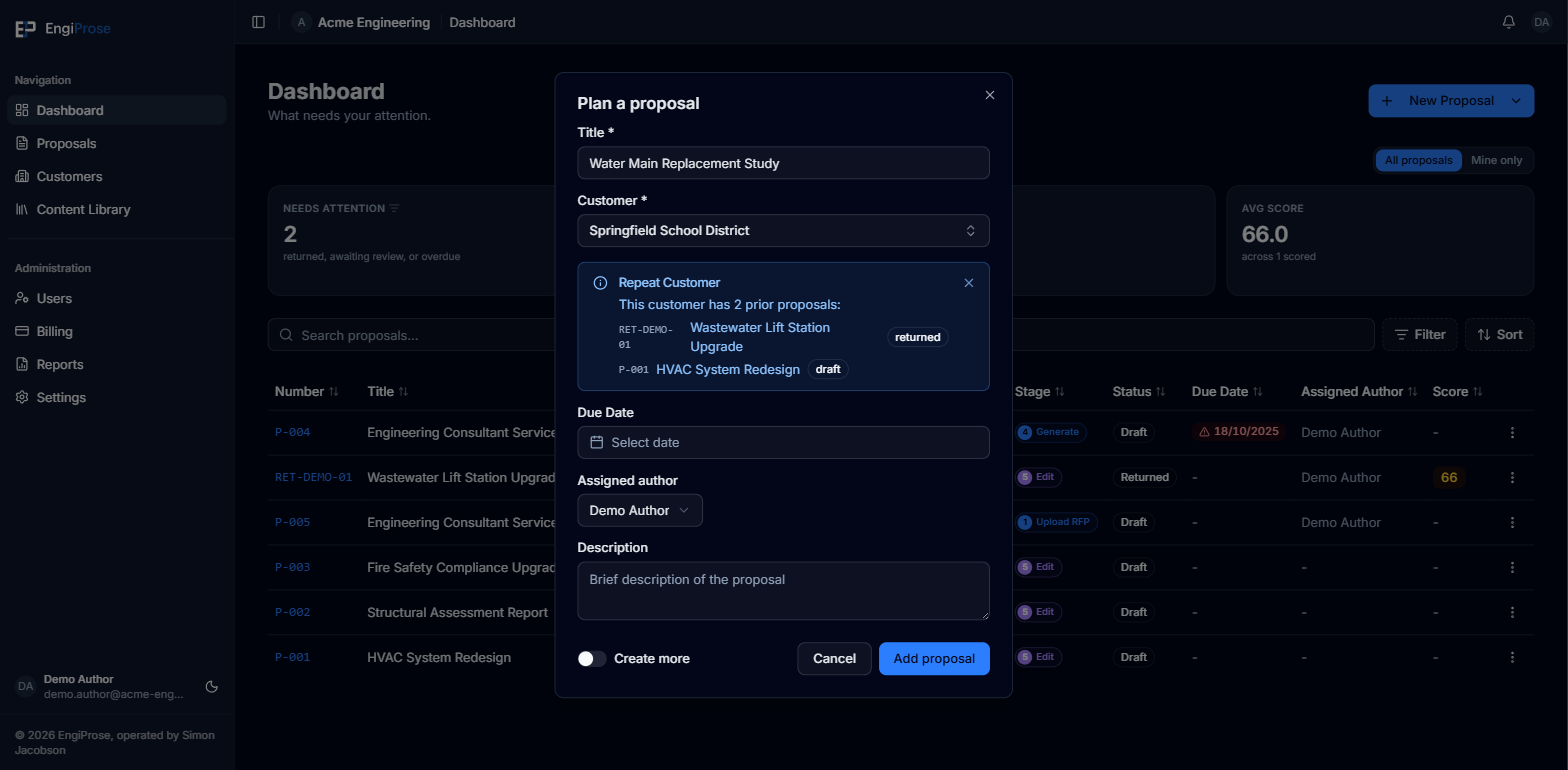Sort by Score column arrows
The height and width of the screenshot is (770, 1568).
pos(1477,392)
